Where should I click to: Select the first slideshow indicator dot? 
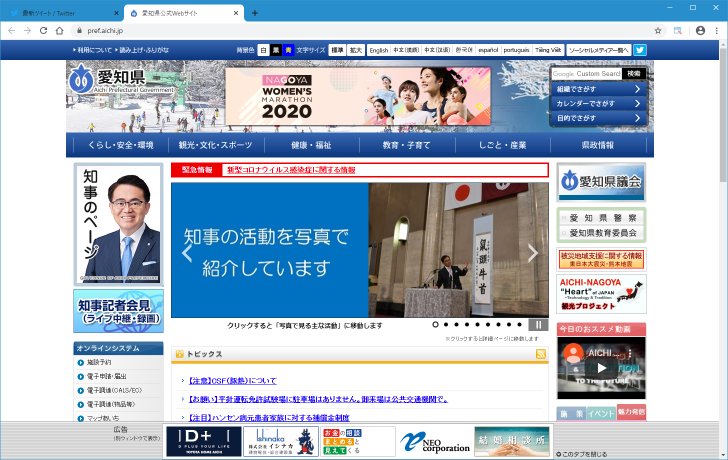pyautogui.click(x=435, y=324)
